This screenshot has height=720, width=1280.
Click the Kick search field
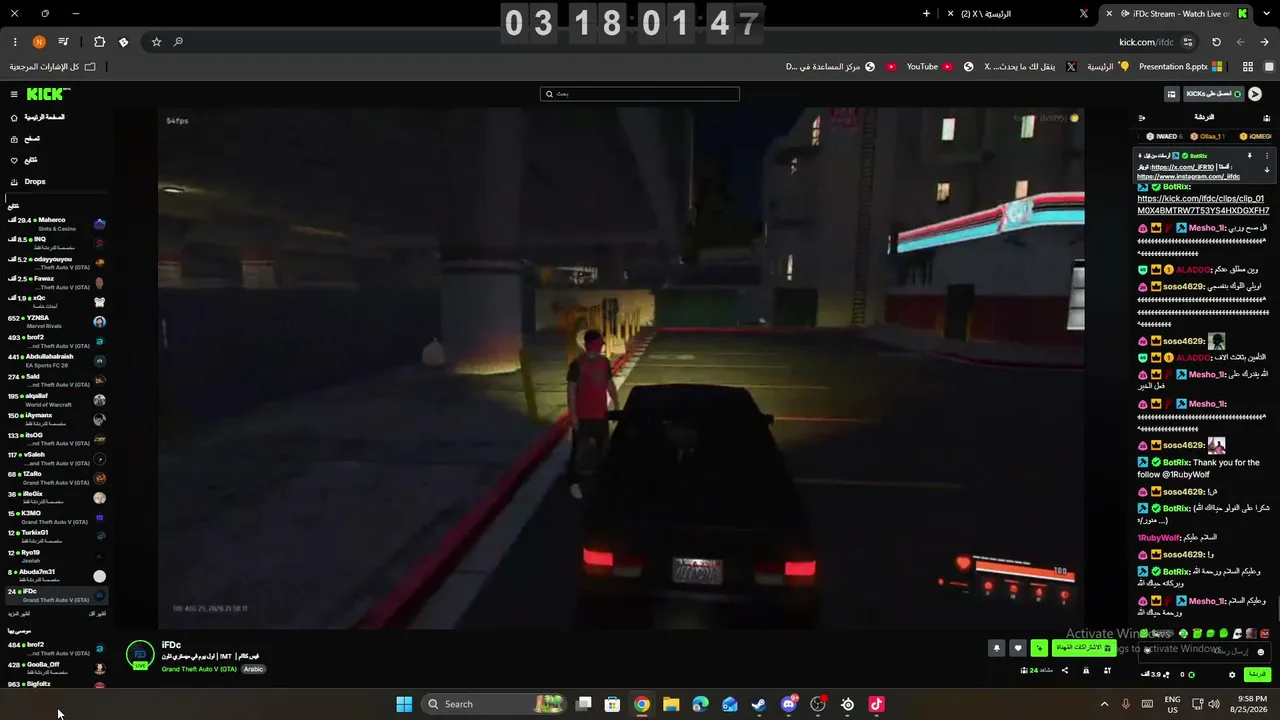640,94
